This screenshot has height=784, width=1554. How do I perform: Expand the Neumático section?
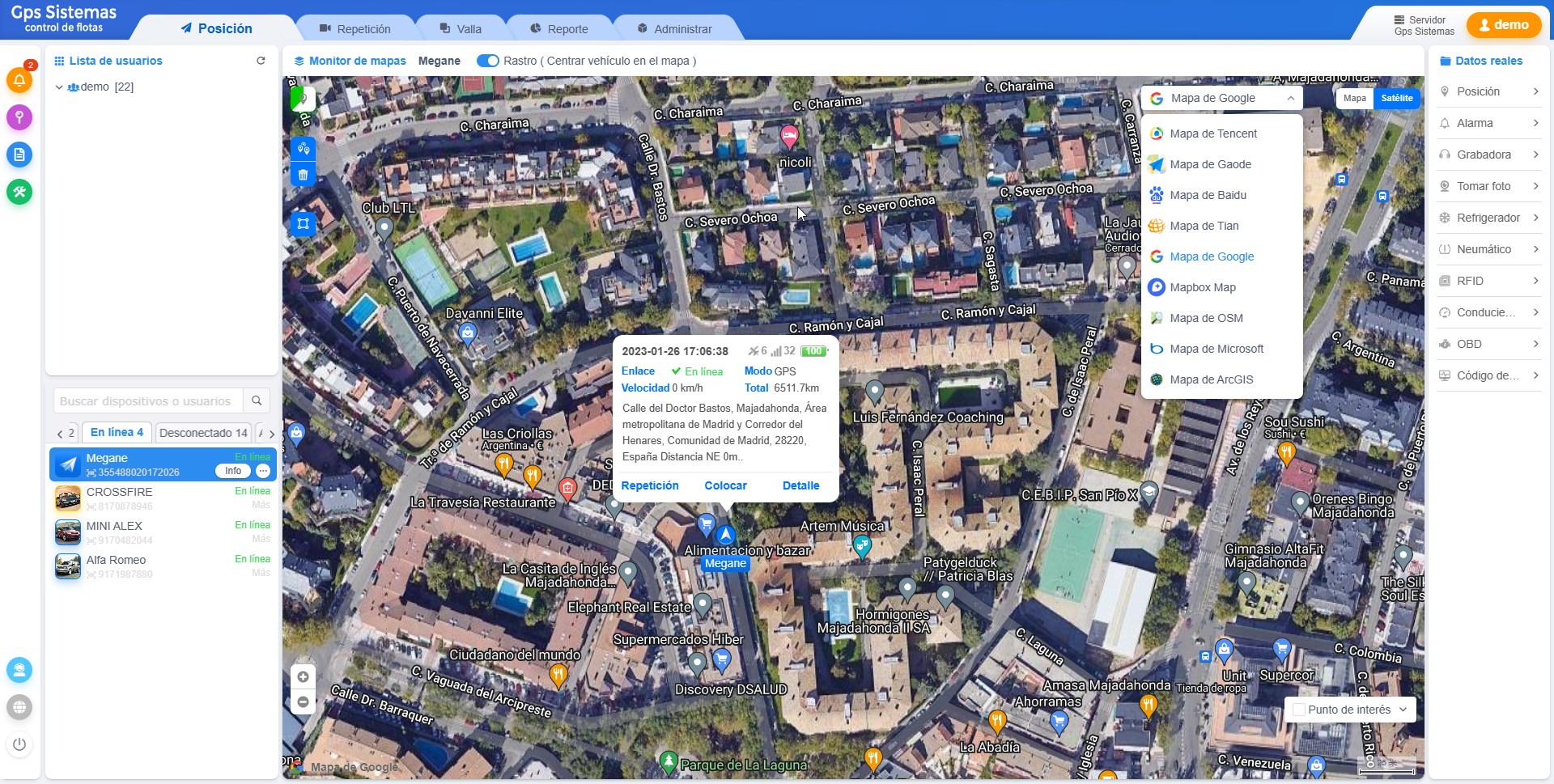point(1488,249)
